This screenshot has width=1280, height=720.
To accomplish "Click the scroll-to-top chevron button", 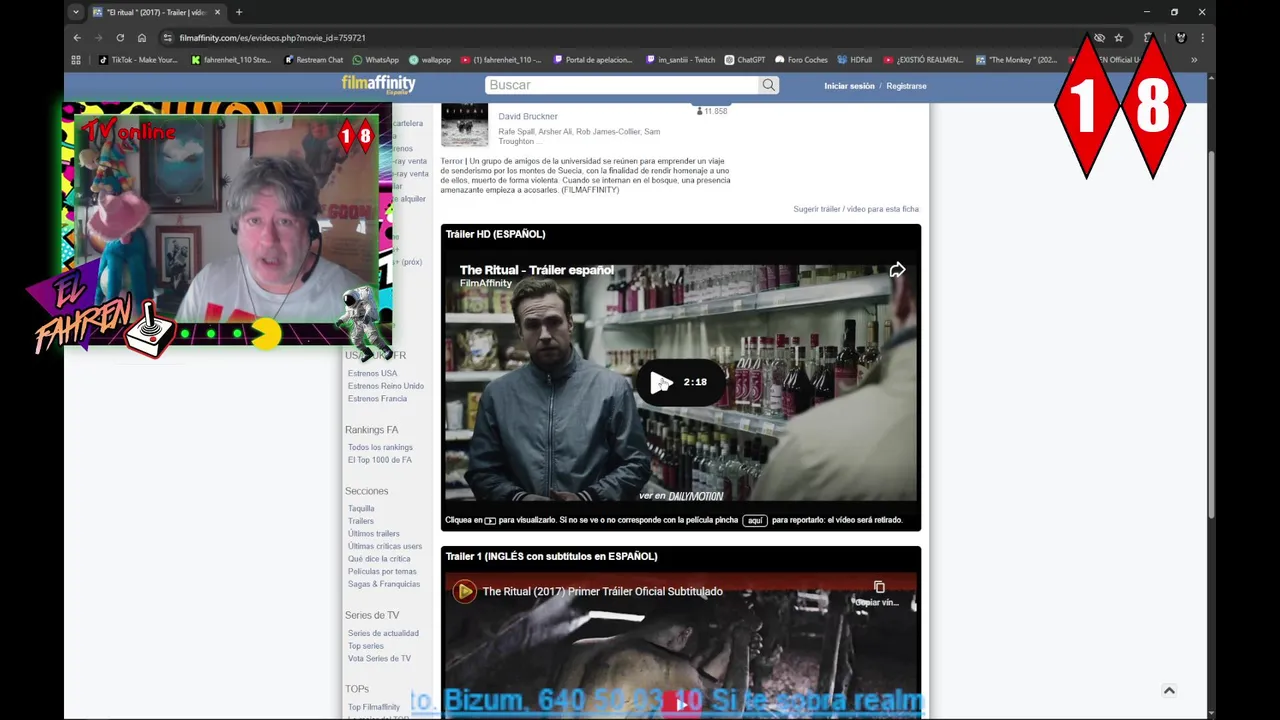I will click(x=1168, y=690).
